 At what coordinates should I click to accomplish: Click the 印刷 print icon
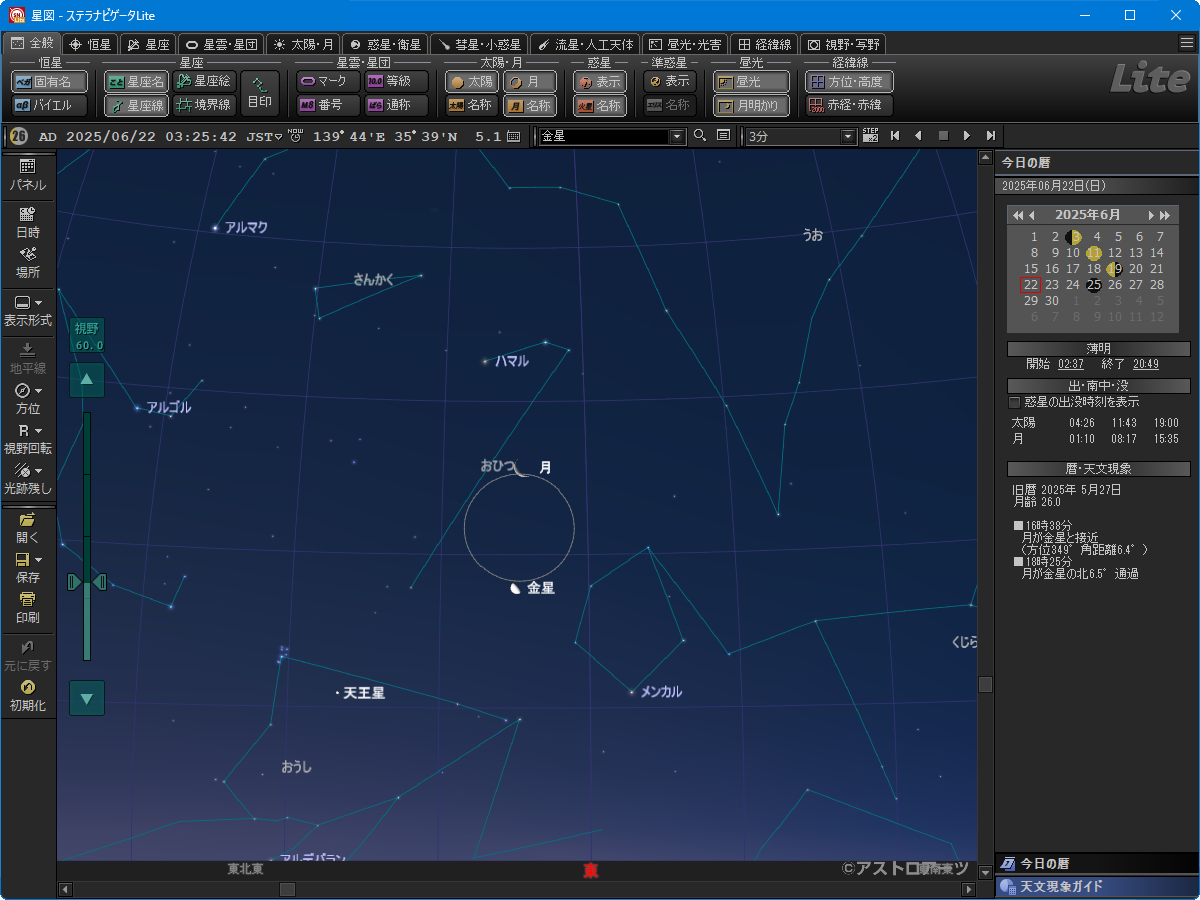pos(28,608)
